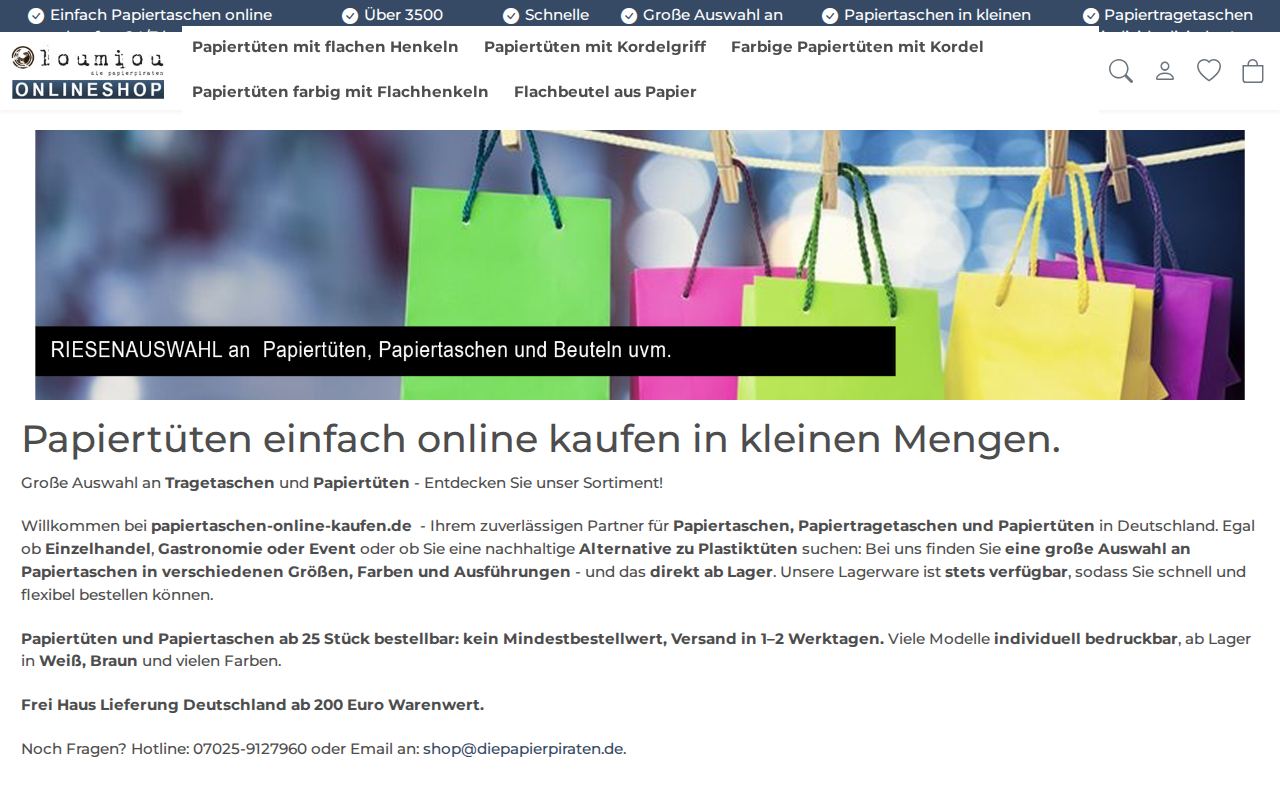The height and width of the screenshot is (800, 1280).
Task: Click checkmark icon beside 'Große Auswahl an'
Action: 629,15
